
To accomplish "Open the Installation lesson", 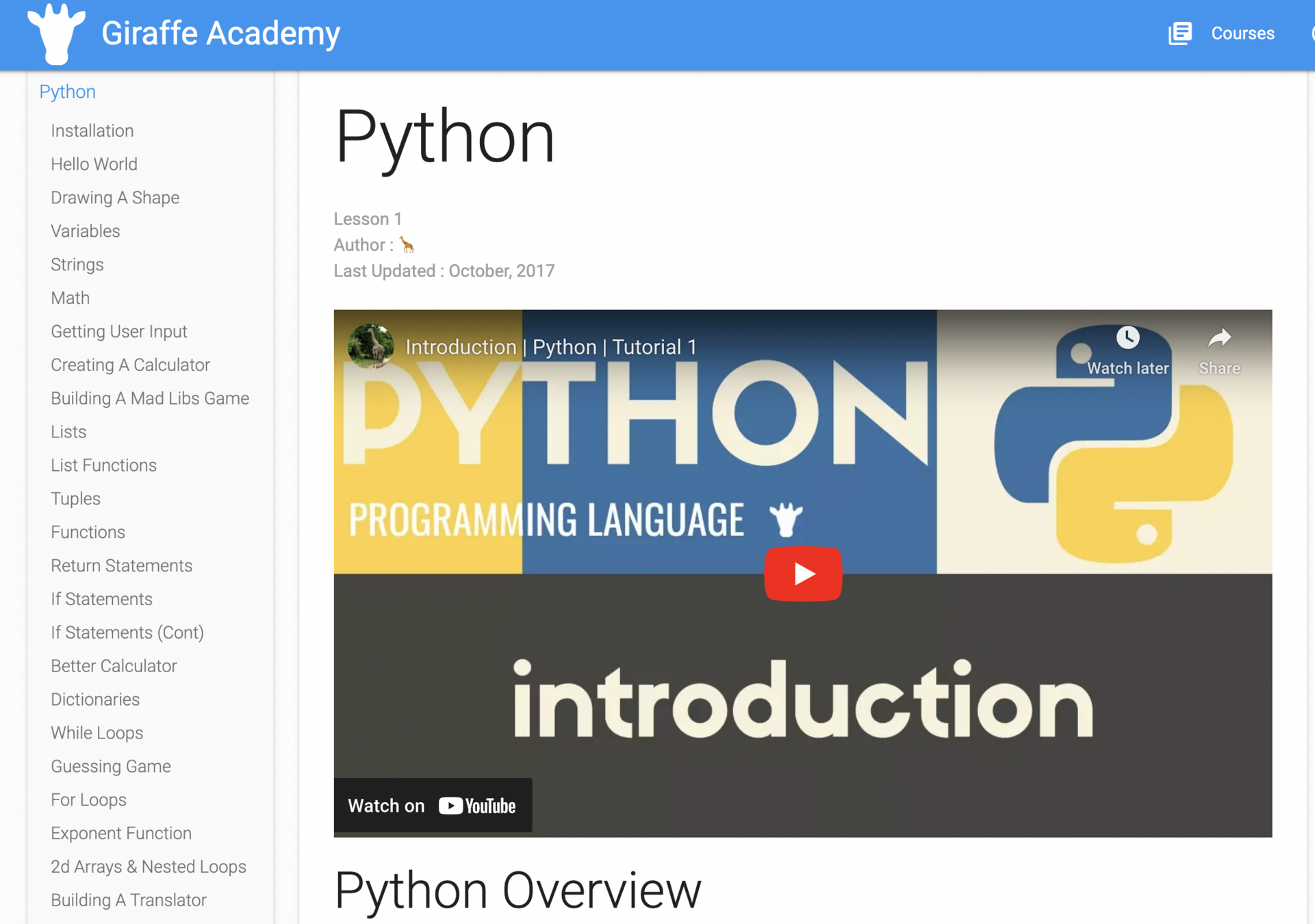I will [92, 131].
